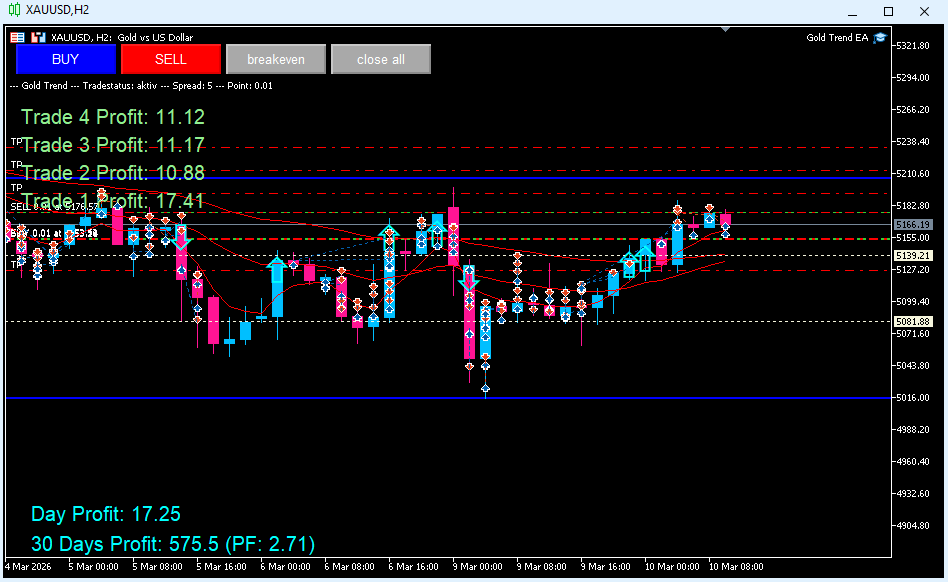Image resolution: width=948 pixels, height=582 pixels.
Task: Click the red SELL button
Action: pyautogui.click(x=171, y=59)
